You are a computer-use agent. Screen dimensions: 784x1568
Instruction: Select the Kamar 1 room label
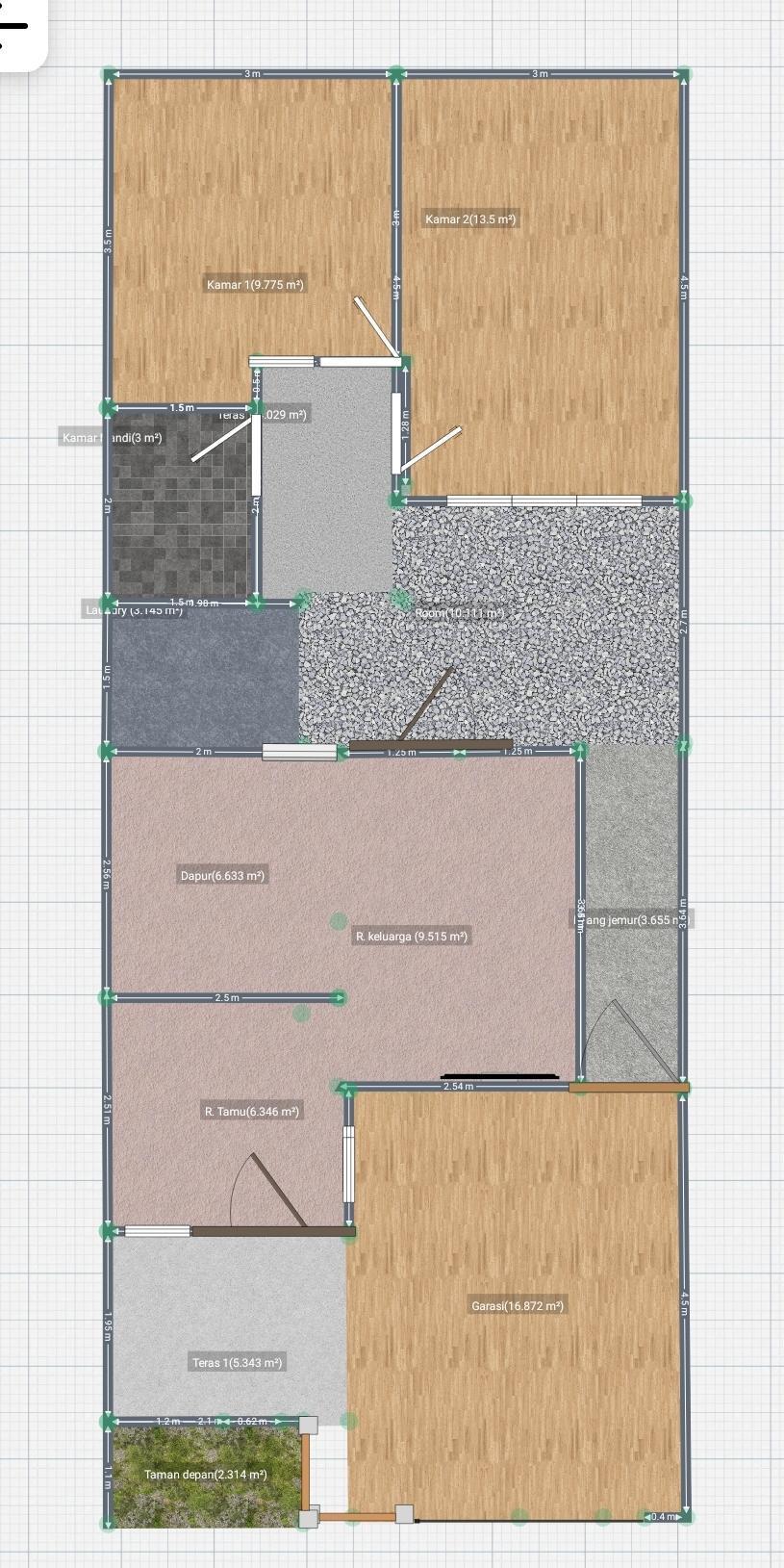click(255, 285)
